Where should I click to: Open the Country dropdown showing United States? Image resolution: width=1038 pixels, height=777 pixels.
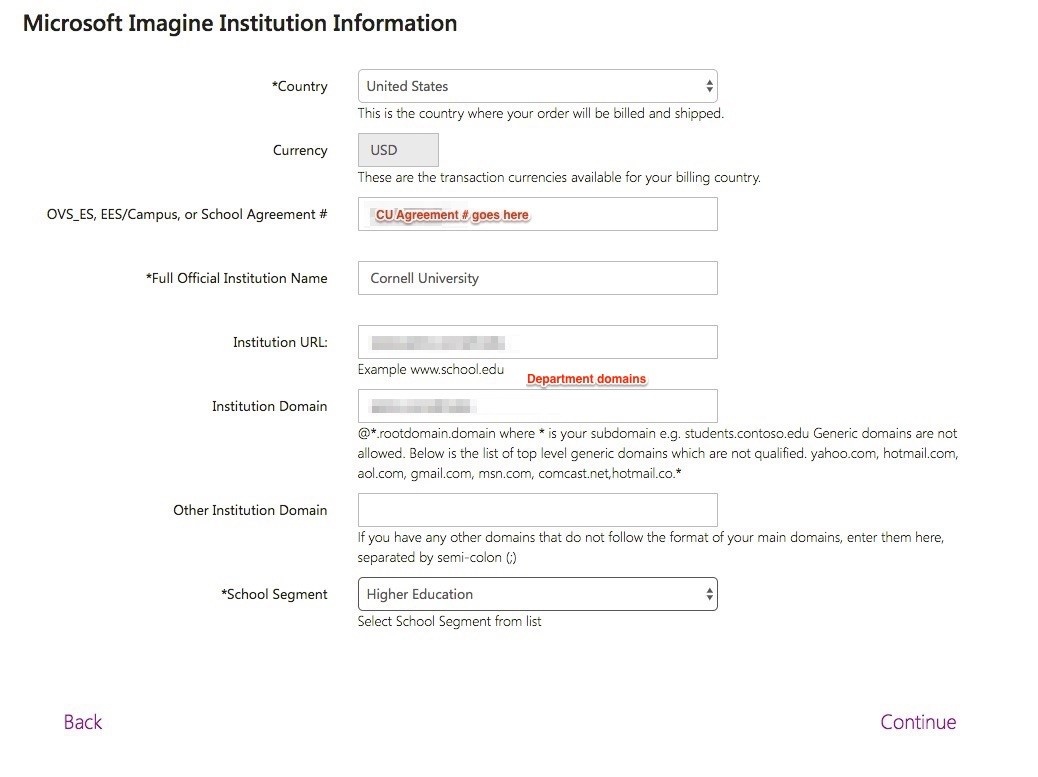pyautogui.click(x=538, y=86)
